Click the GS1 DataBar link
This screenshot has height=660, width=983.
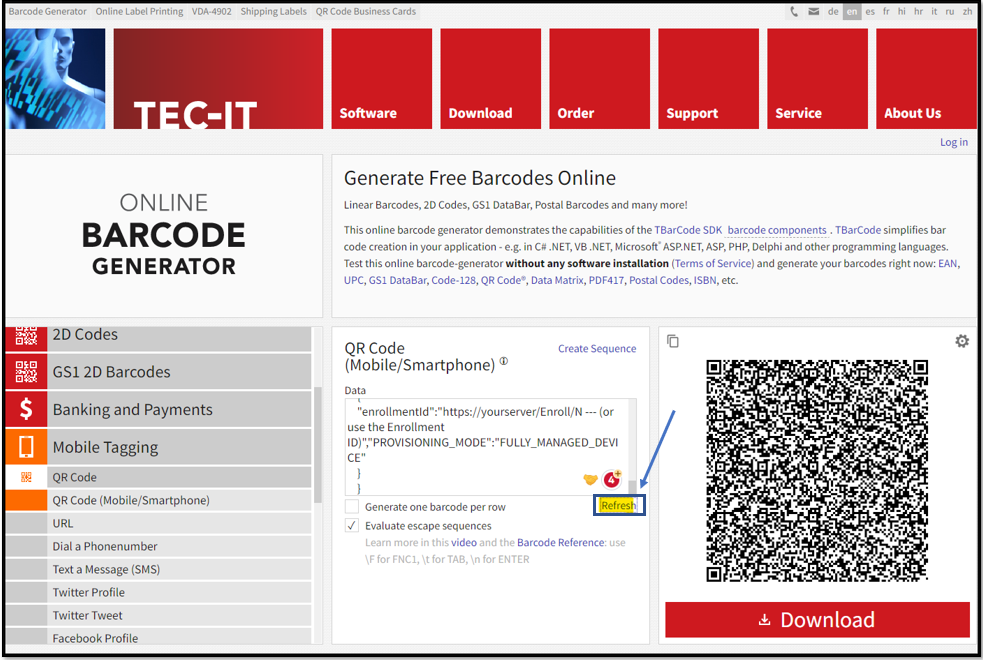(397, 280)
